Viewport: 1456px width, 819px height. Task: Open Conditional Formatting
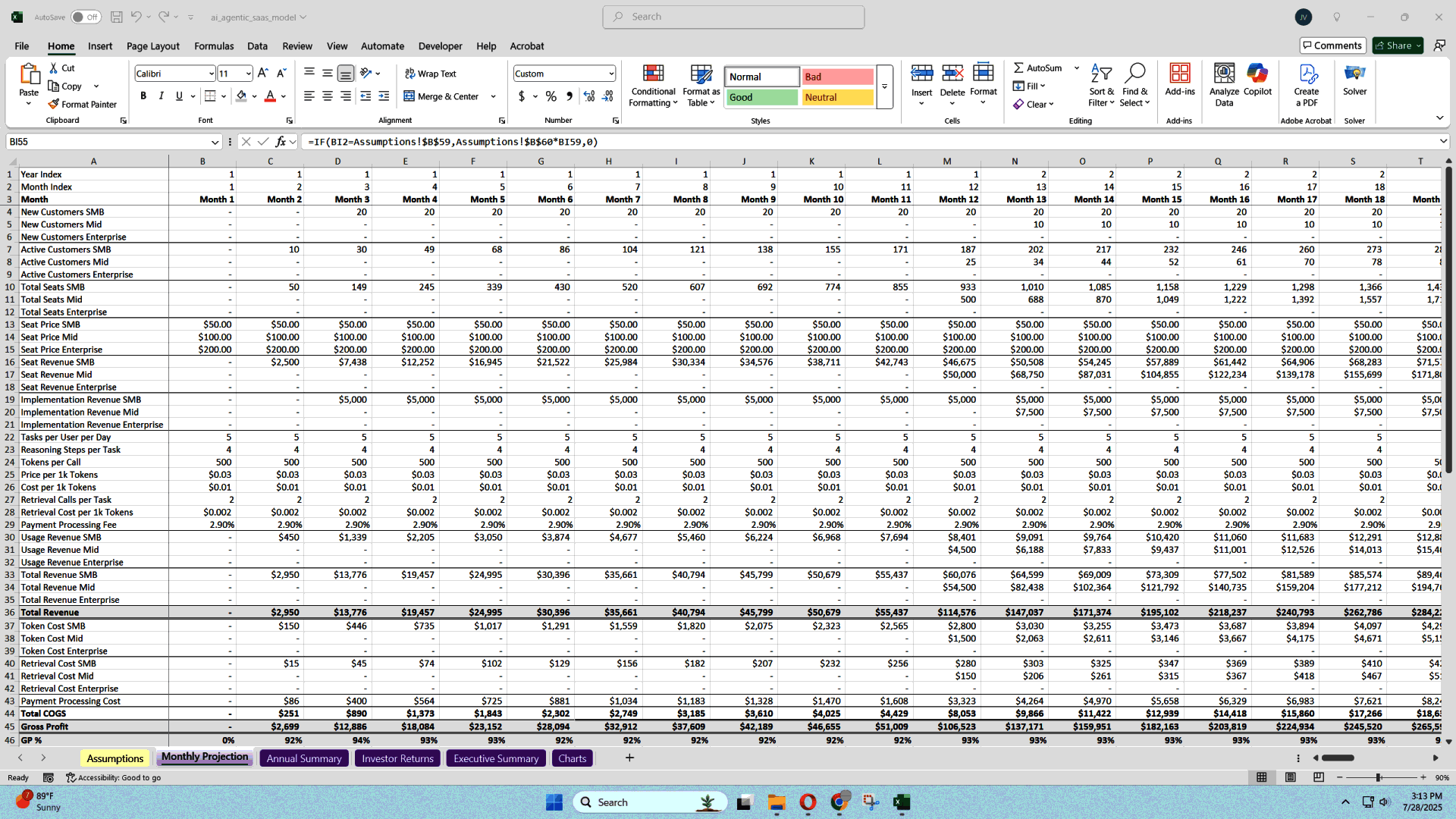tap(653, 86)
